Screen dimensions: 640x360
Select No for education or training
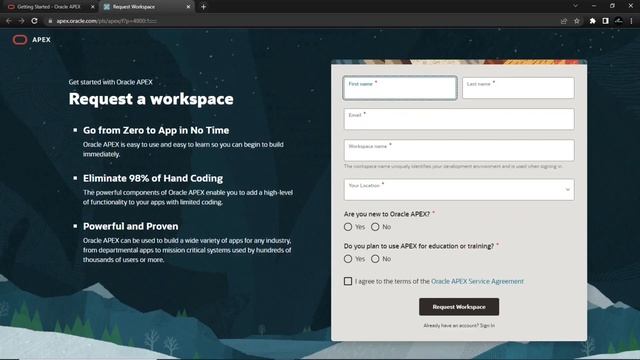375,259
